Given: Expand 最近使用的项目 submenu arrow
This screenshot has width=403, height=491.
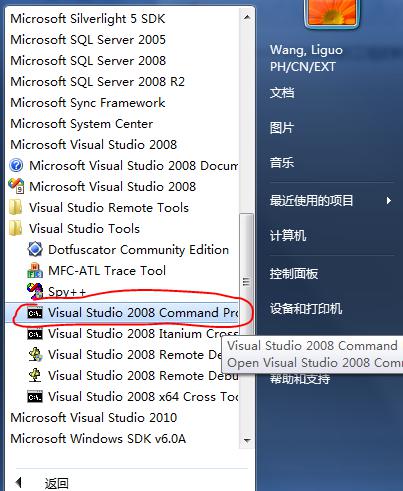Looking at the screenshot, I should pos(389,201).
